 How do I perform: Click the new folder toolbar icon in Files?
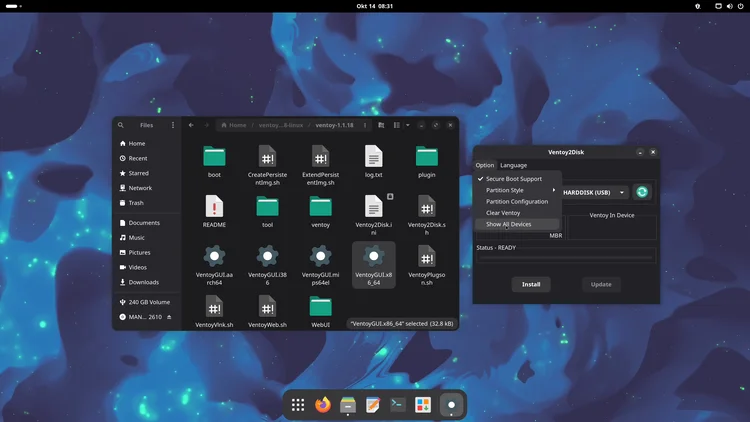coord(381,125)
